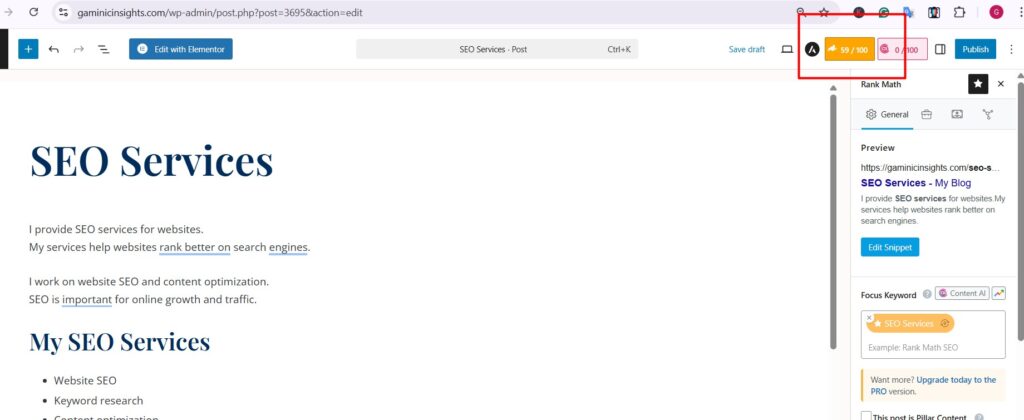Click the Focus Keyword input field
The width and height of the screenshot is (1024, 420).
pyautogui.click(x=932, y=347)
